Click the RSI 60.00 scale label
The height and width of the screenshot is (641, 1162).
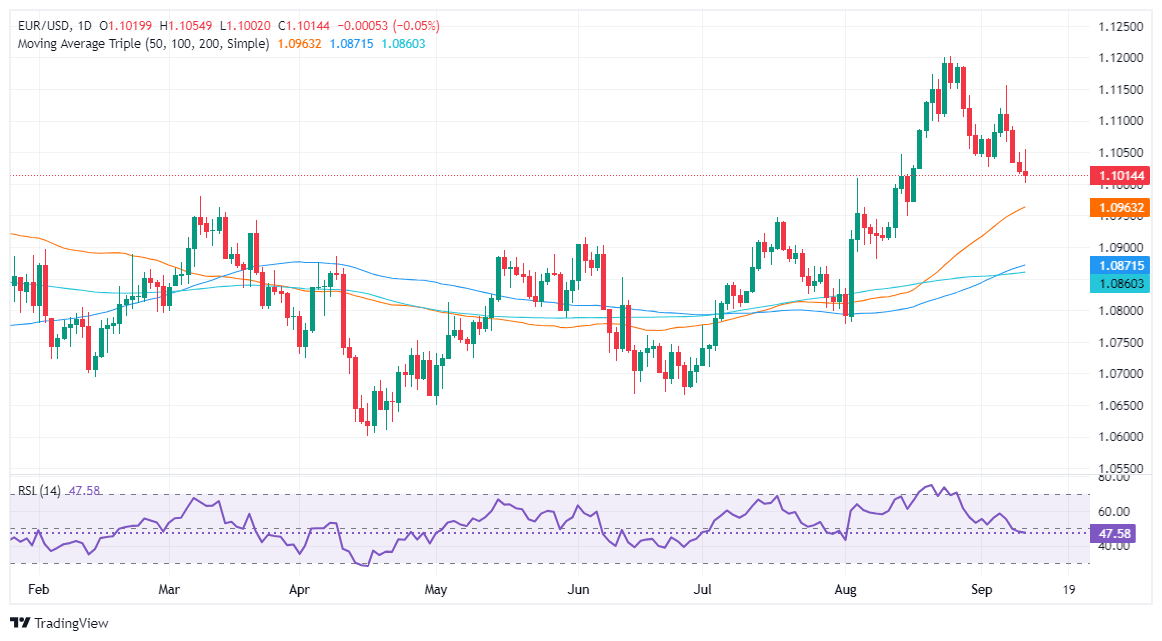point(1114,512)
